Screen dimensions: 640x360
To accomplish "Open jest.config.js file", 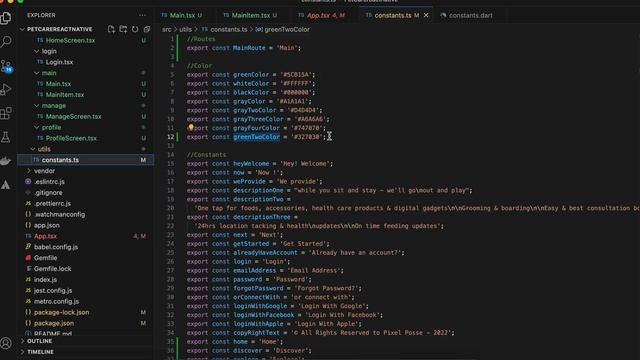I will click(53, 290).
